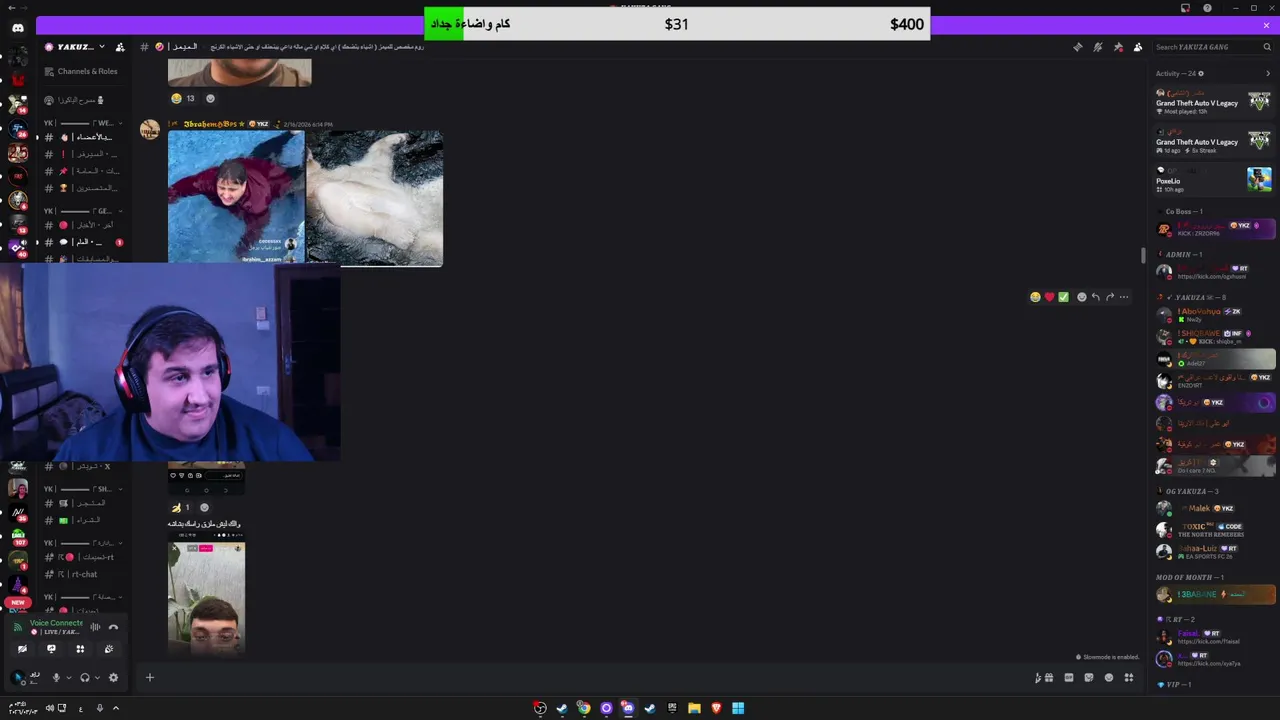The height and width of the screenshot is (720, 1280).
Task: Click the NEW unread mentions pill
Action: [x=17, y=603]
